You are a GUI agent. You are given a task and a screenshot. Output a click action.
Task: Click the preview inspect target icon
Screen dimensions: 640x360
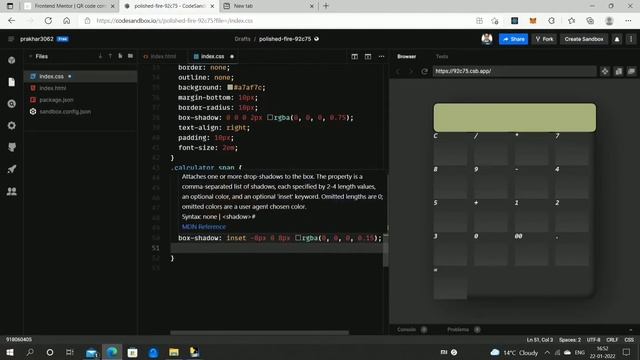tap(605, 71)
